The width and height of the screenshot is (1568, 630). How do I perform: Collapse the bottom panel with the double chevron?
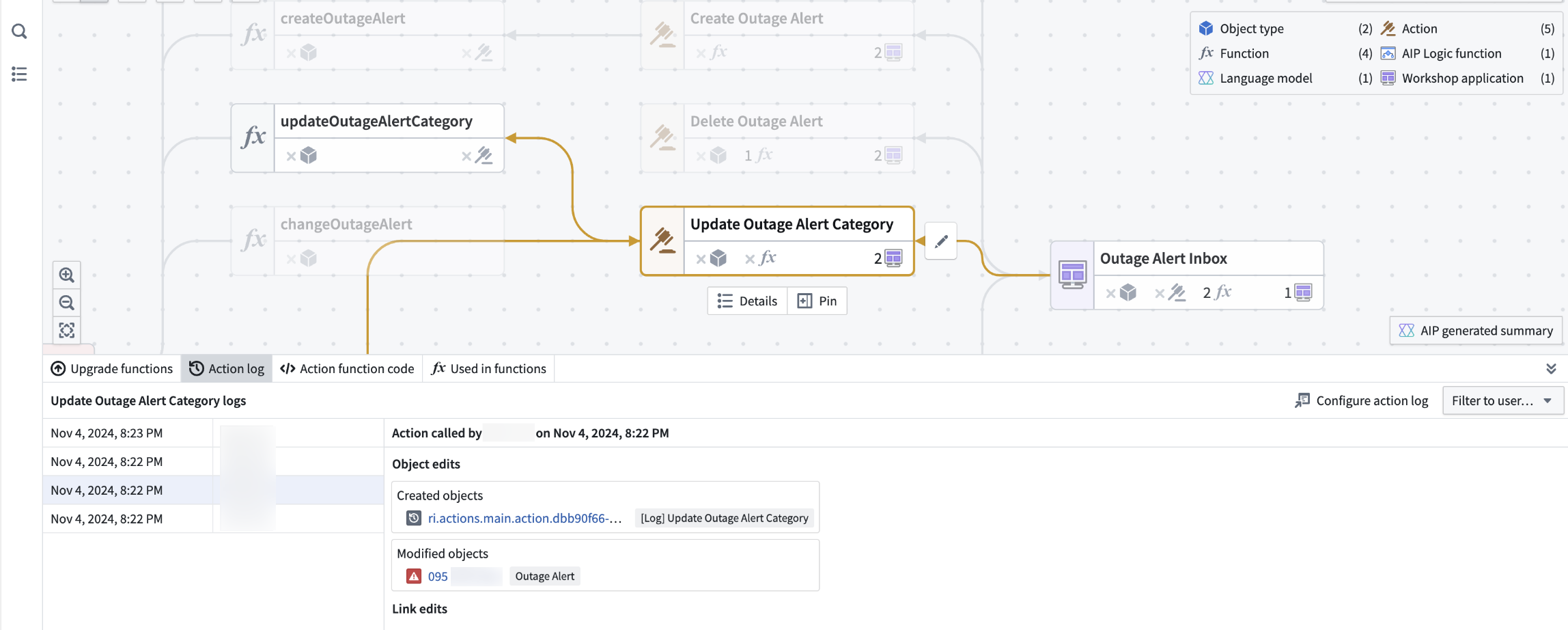[x=1552, y=368]
